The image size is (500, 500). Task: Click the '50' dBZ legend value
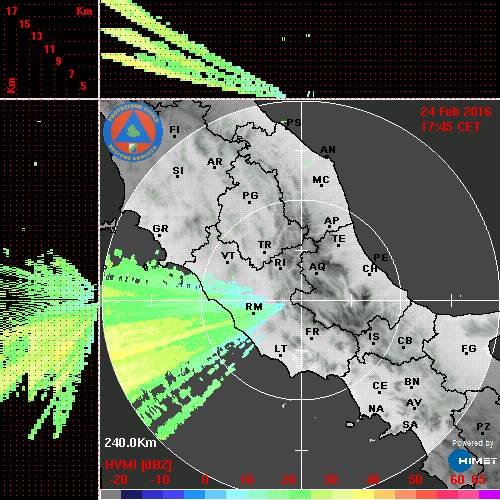coord(415,480)
